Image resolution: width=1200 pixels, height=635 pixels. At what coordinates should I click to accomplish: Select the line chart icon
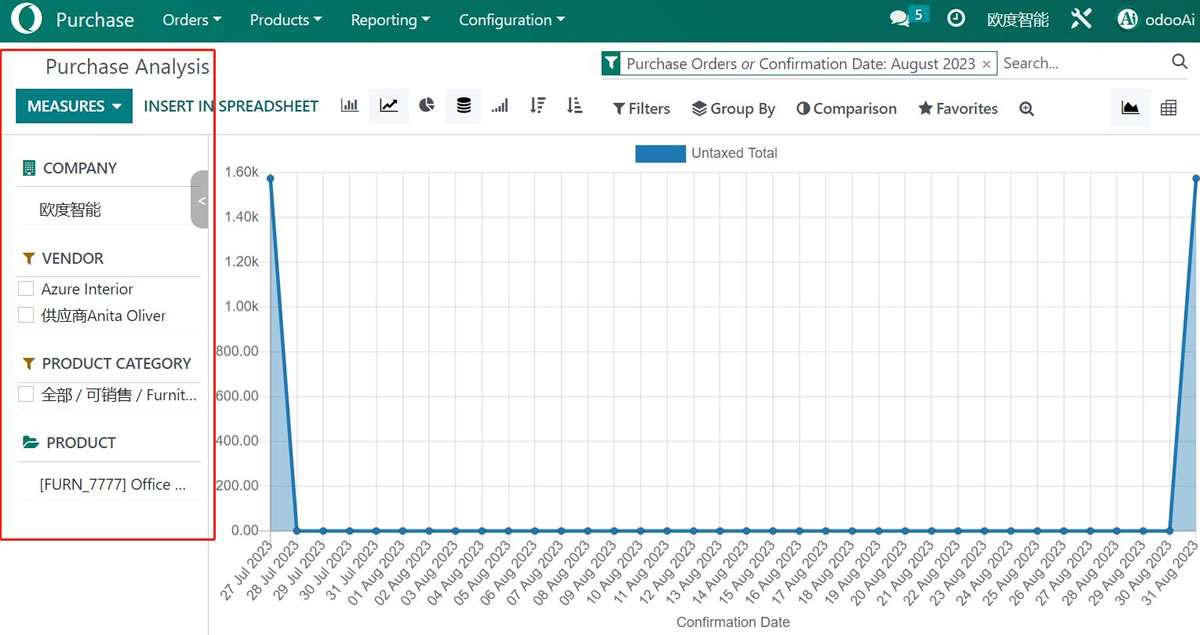point(388,106)
